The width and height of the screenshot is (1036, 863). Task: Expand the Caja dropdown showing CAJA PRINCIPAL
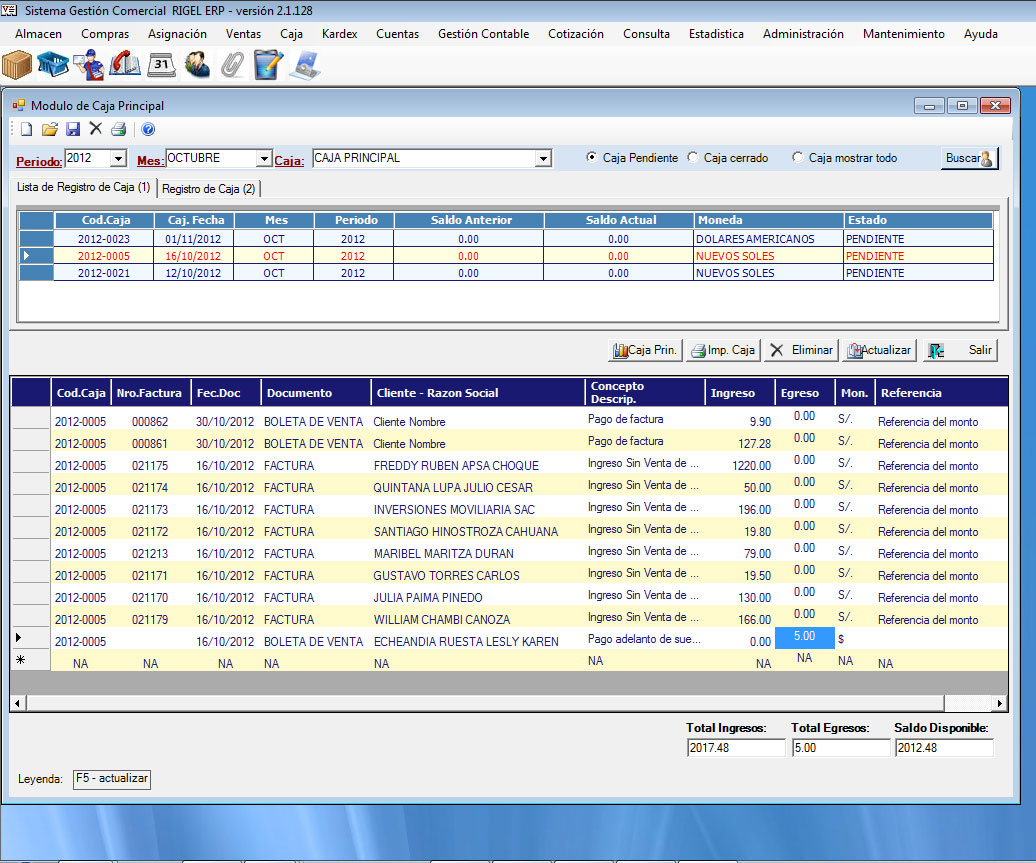click(542, 159)
